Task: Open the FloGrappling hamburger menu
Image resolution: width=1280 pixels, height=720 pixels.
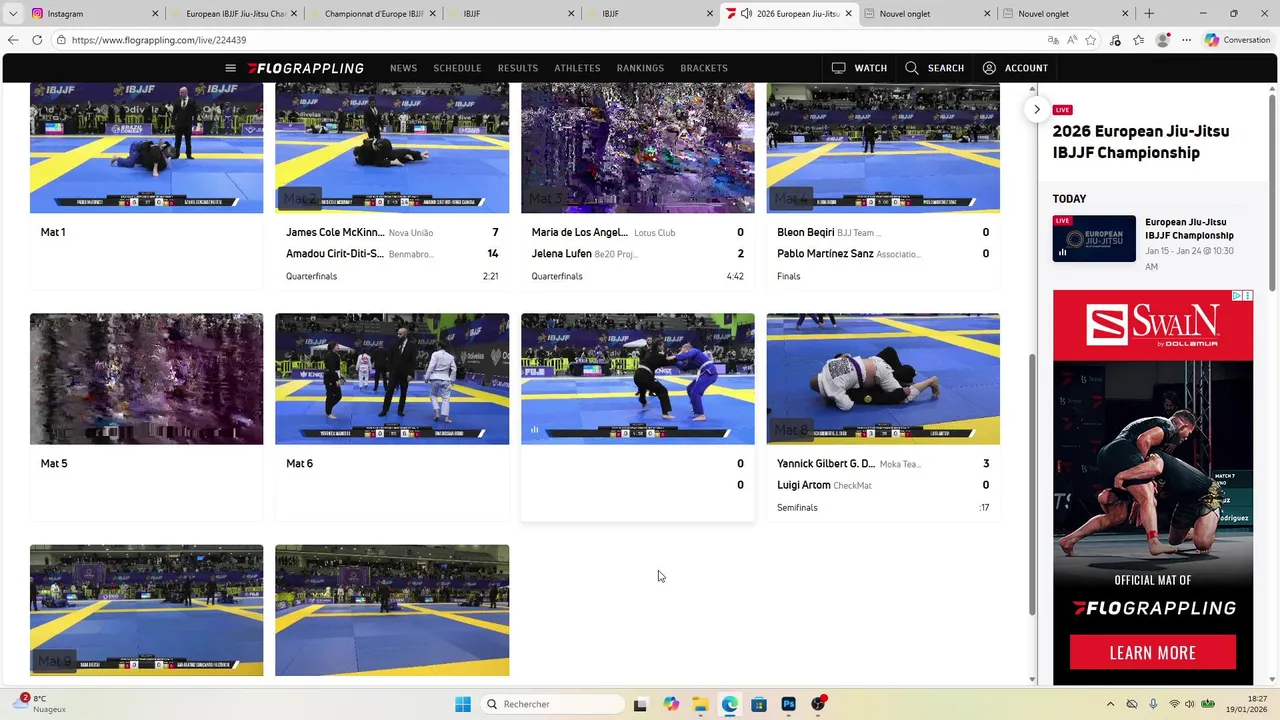Action: coord(230,68)
